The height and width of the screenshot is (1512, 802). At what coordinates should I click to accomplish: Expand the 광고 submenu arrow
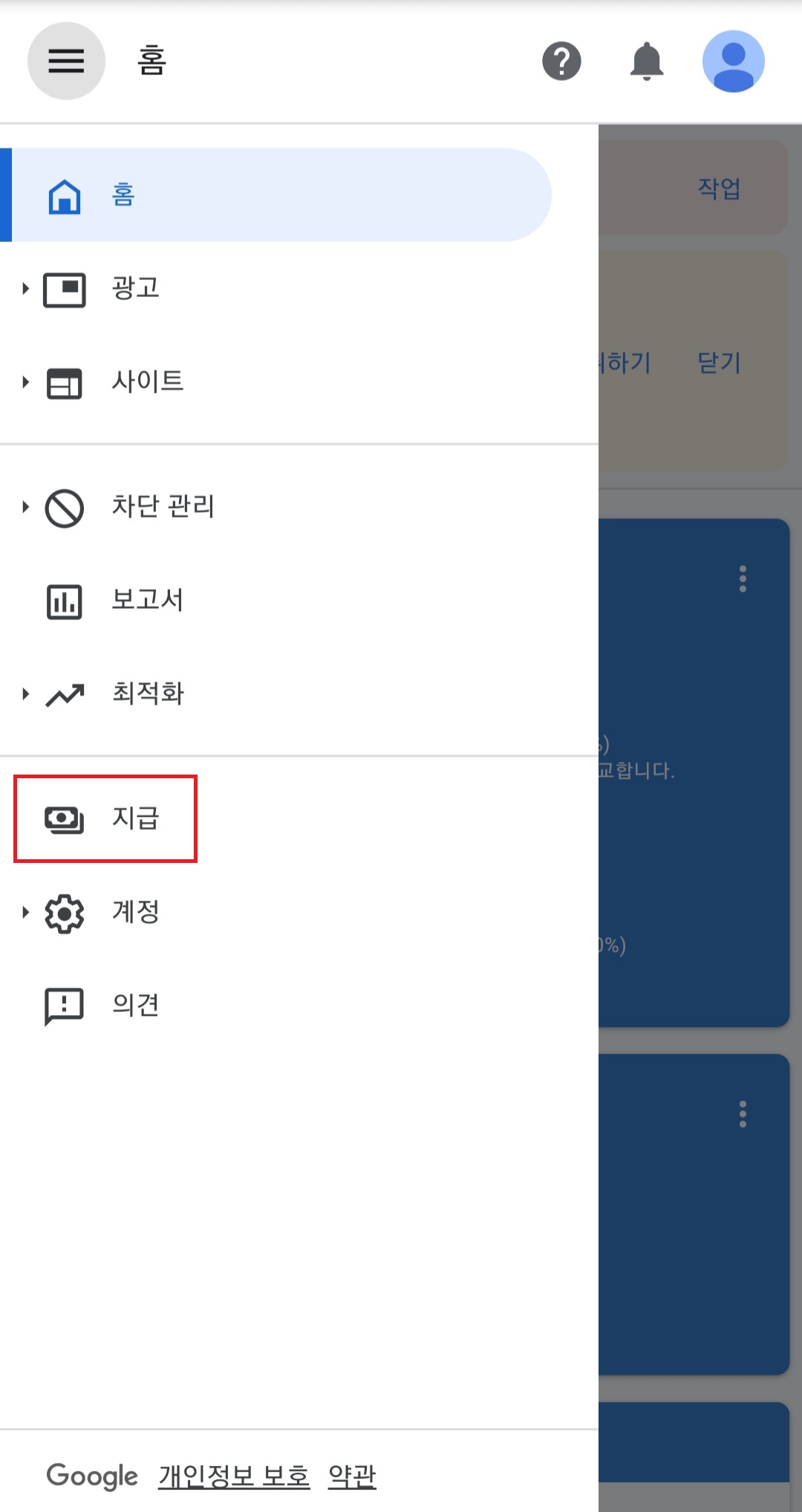point(25,289)
